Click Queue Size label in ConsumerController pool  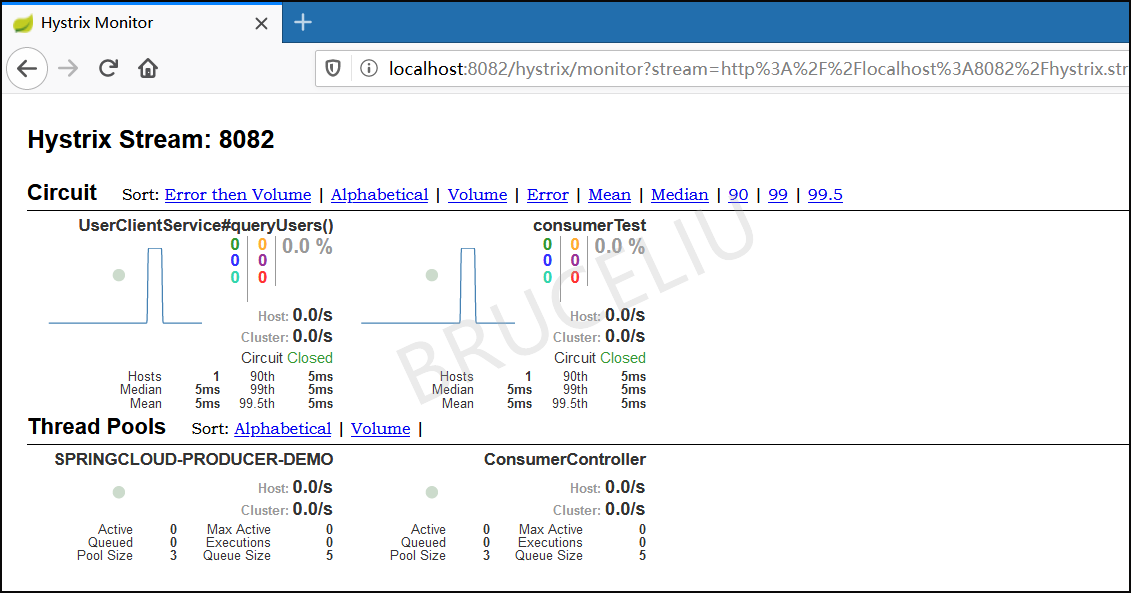(549, 555)
